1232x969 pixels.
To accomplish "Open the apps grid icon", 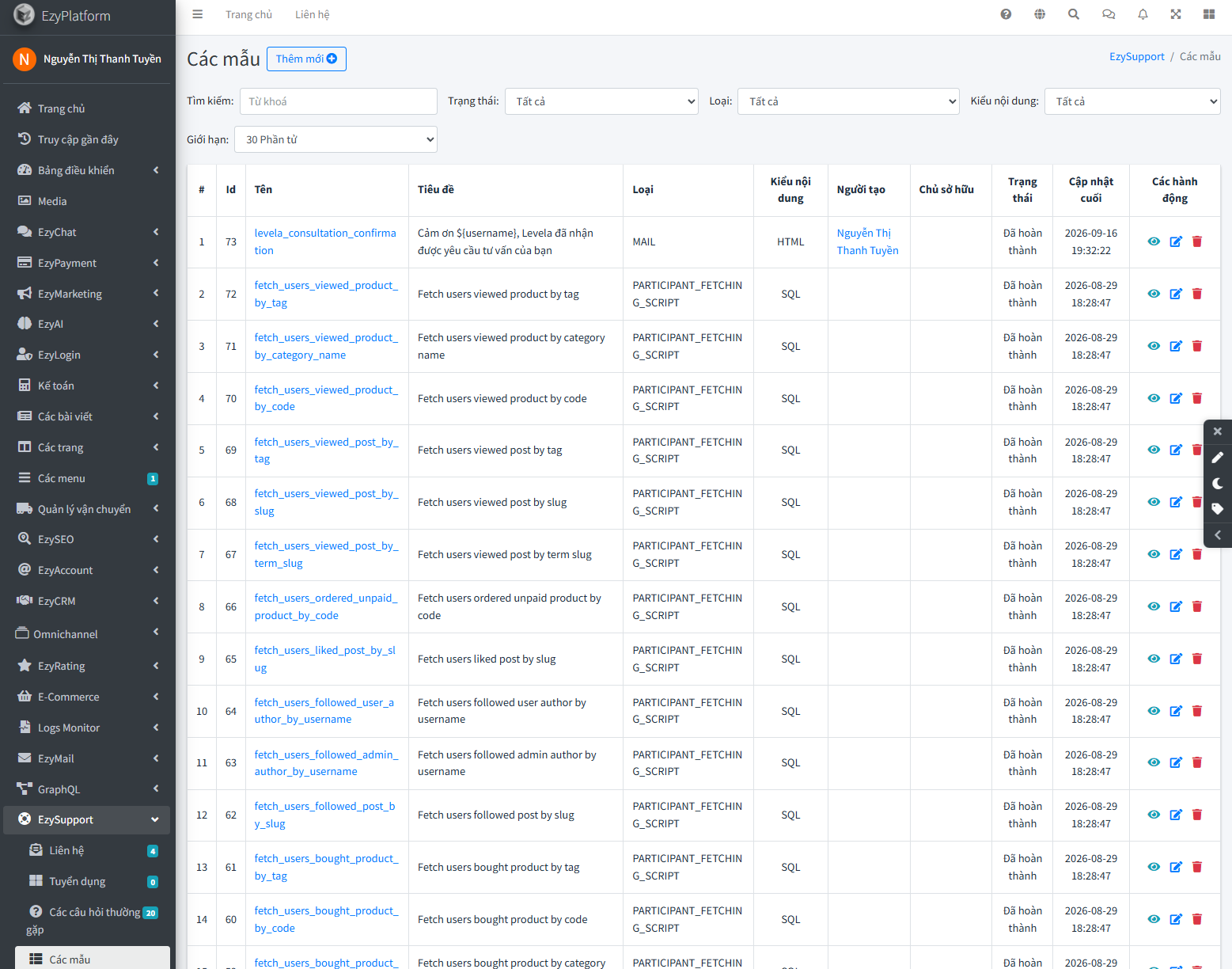I will pos(1209,14).
